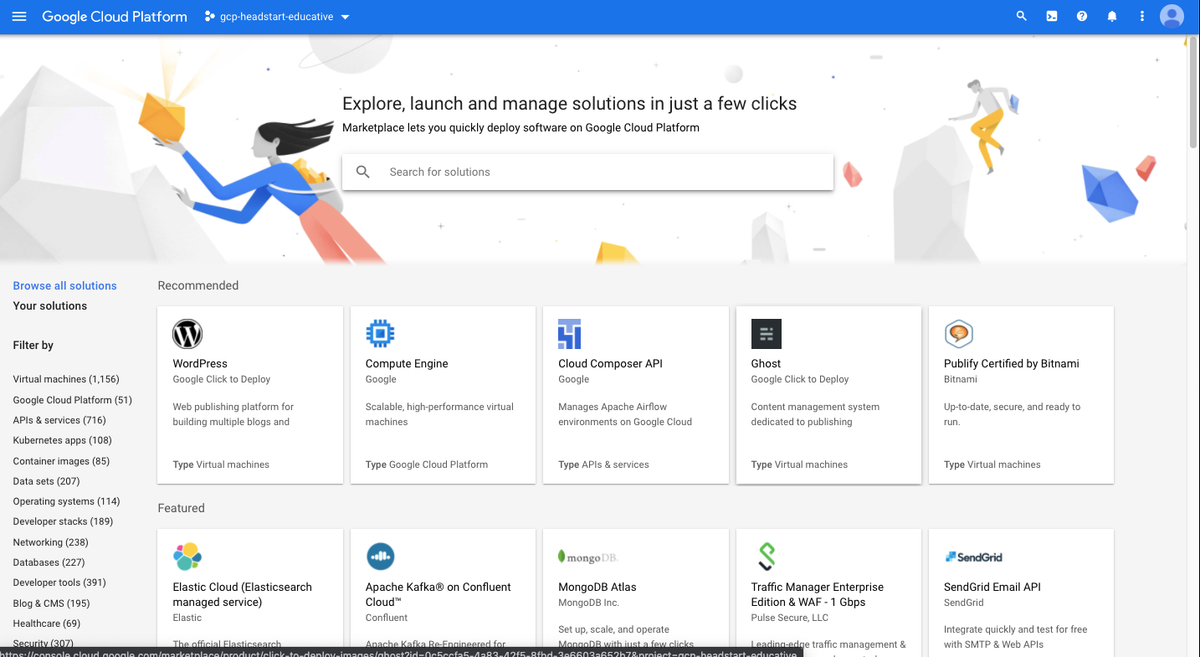Image resolution: width=1200 pixels, height=657 pixels.
Task: Click the search magnifier in top bar
Action: (x=1021, y=16)
